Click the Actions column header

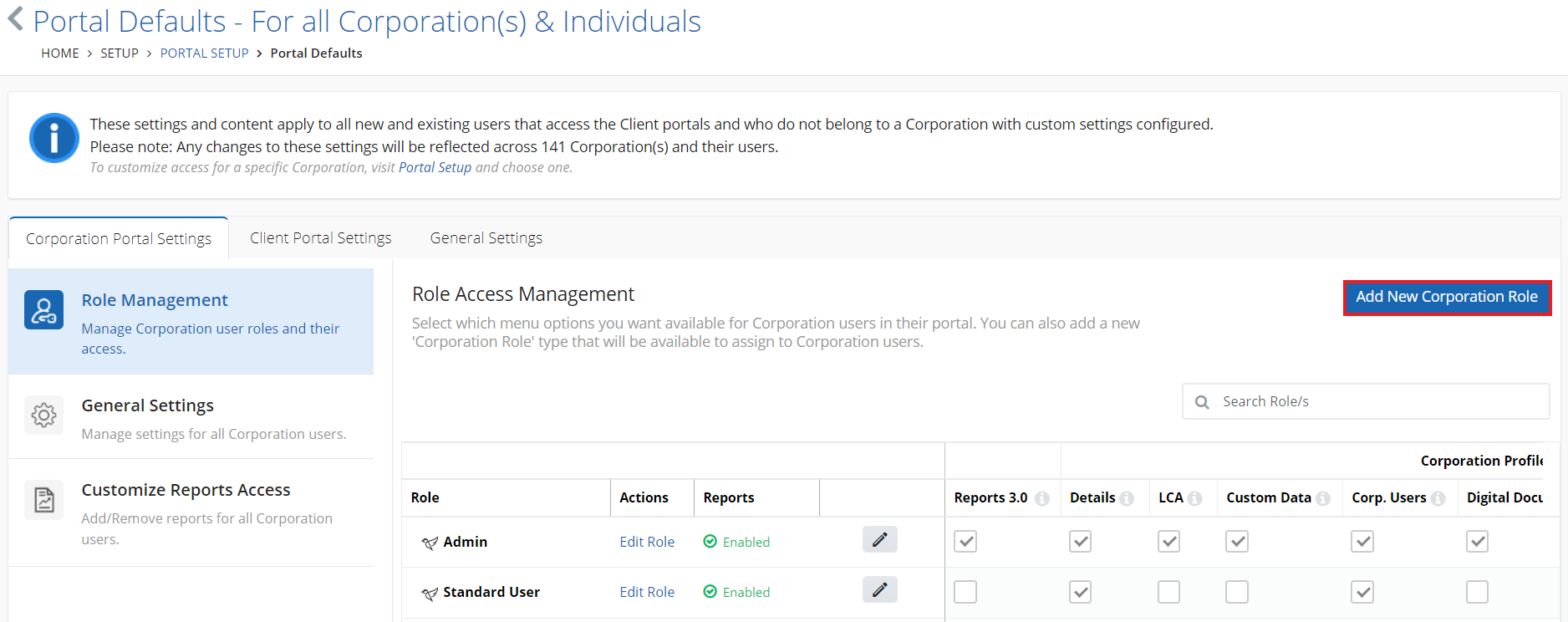click(644, 498)
